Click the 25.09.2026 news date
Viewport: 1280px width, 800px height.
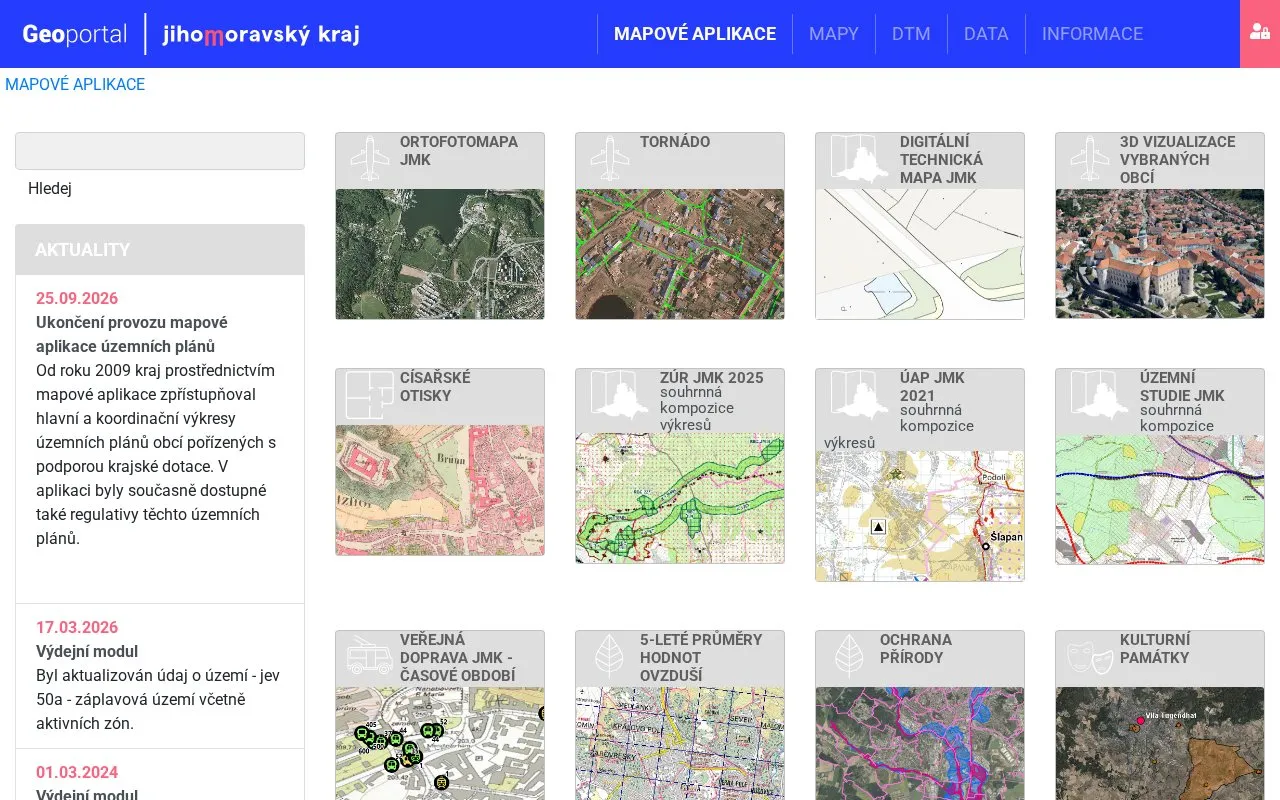[x=77, y=298]
